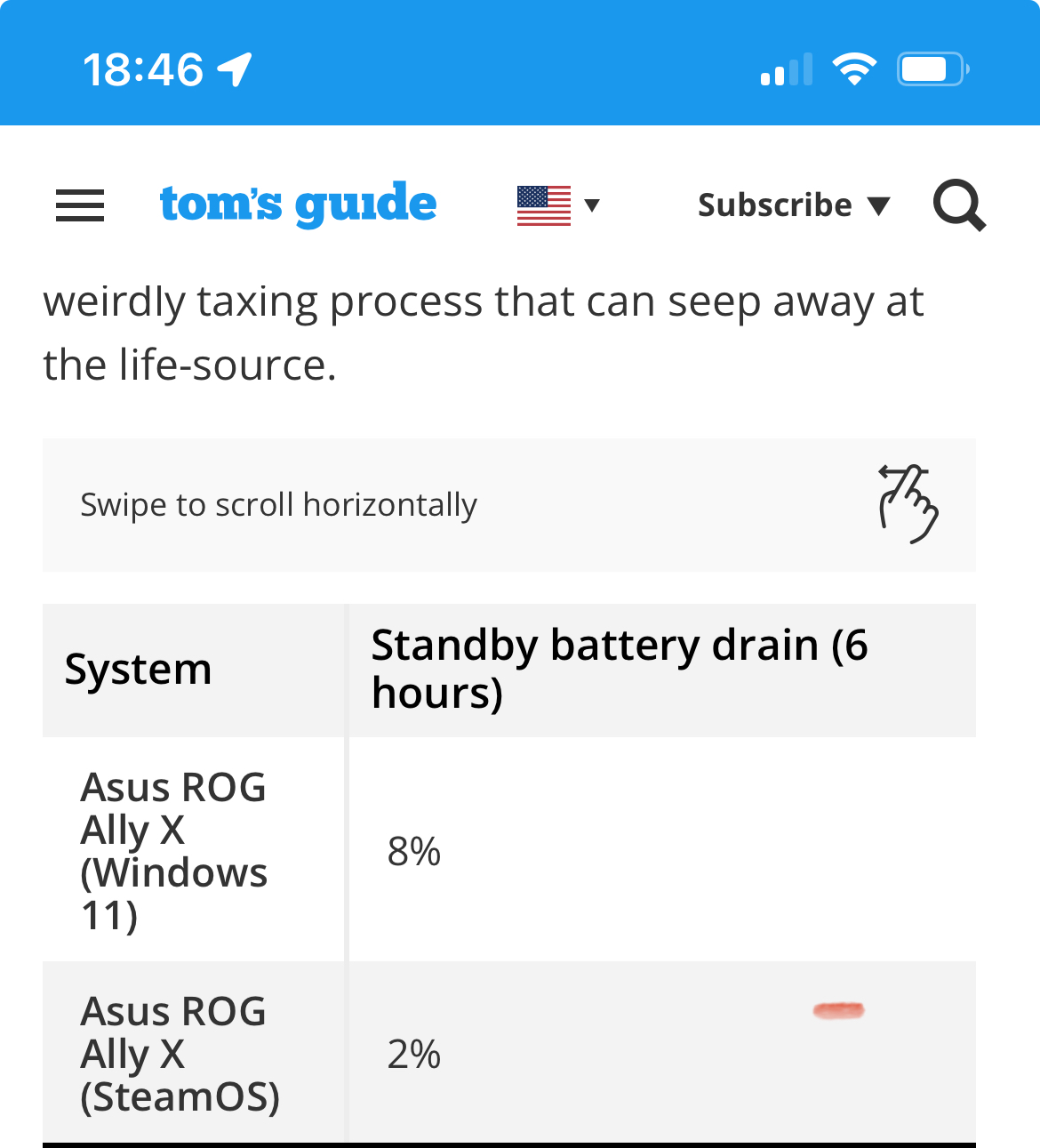Tap the US flag edition icon
1040x1148 pixels.
[x=544, y=205]
